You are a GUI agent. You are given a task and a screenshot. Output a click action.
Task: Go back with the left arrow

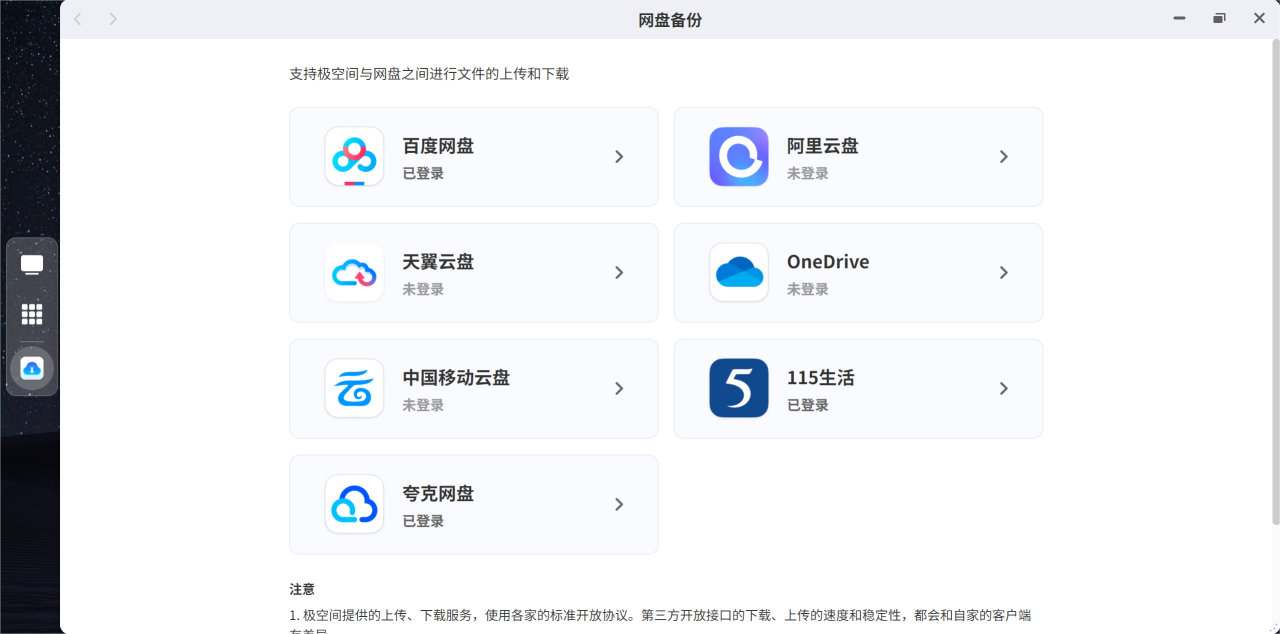(x=79, y=19)
